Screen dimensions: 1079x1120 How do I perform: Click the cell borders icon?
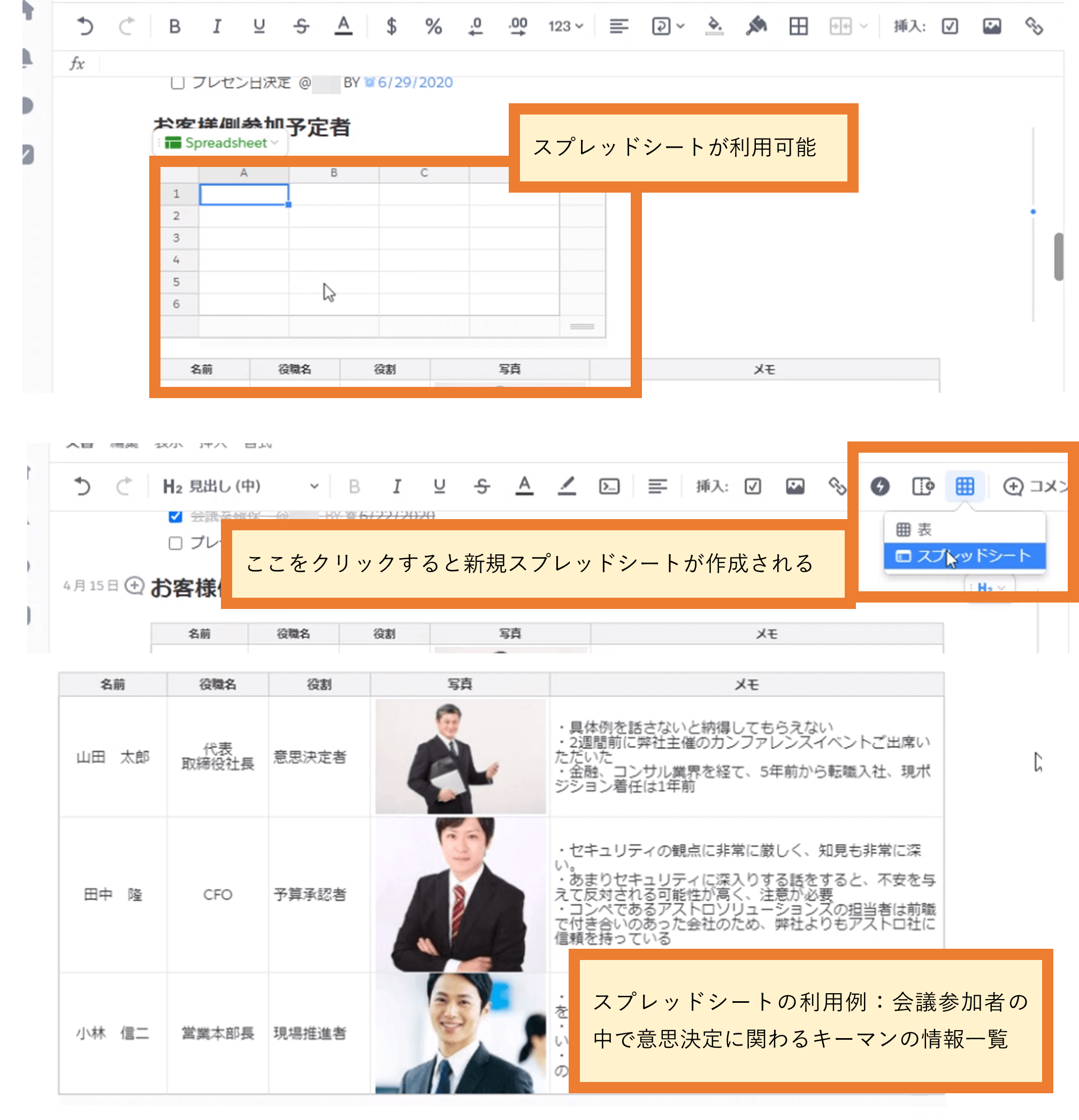pos(798,26)
